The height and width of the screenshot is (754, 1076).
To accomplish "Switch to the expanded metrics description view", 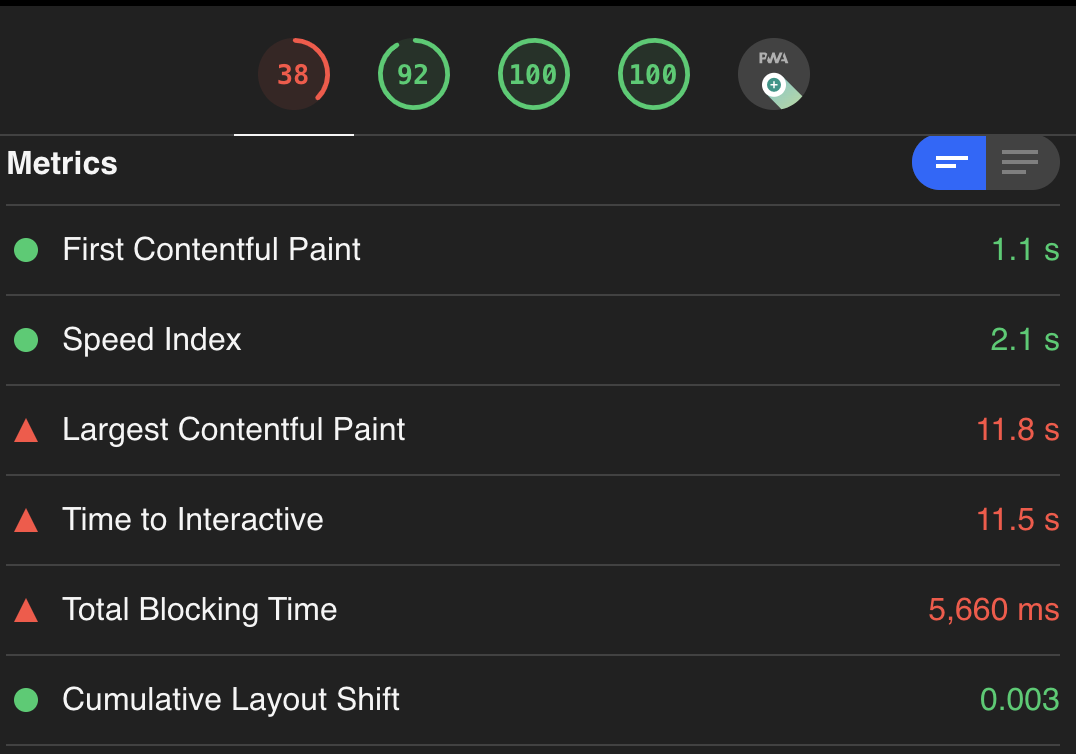I will pyautogui.click(x=1022, y=163).
